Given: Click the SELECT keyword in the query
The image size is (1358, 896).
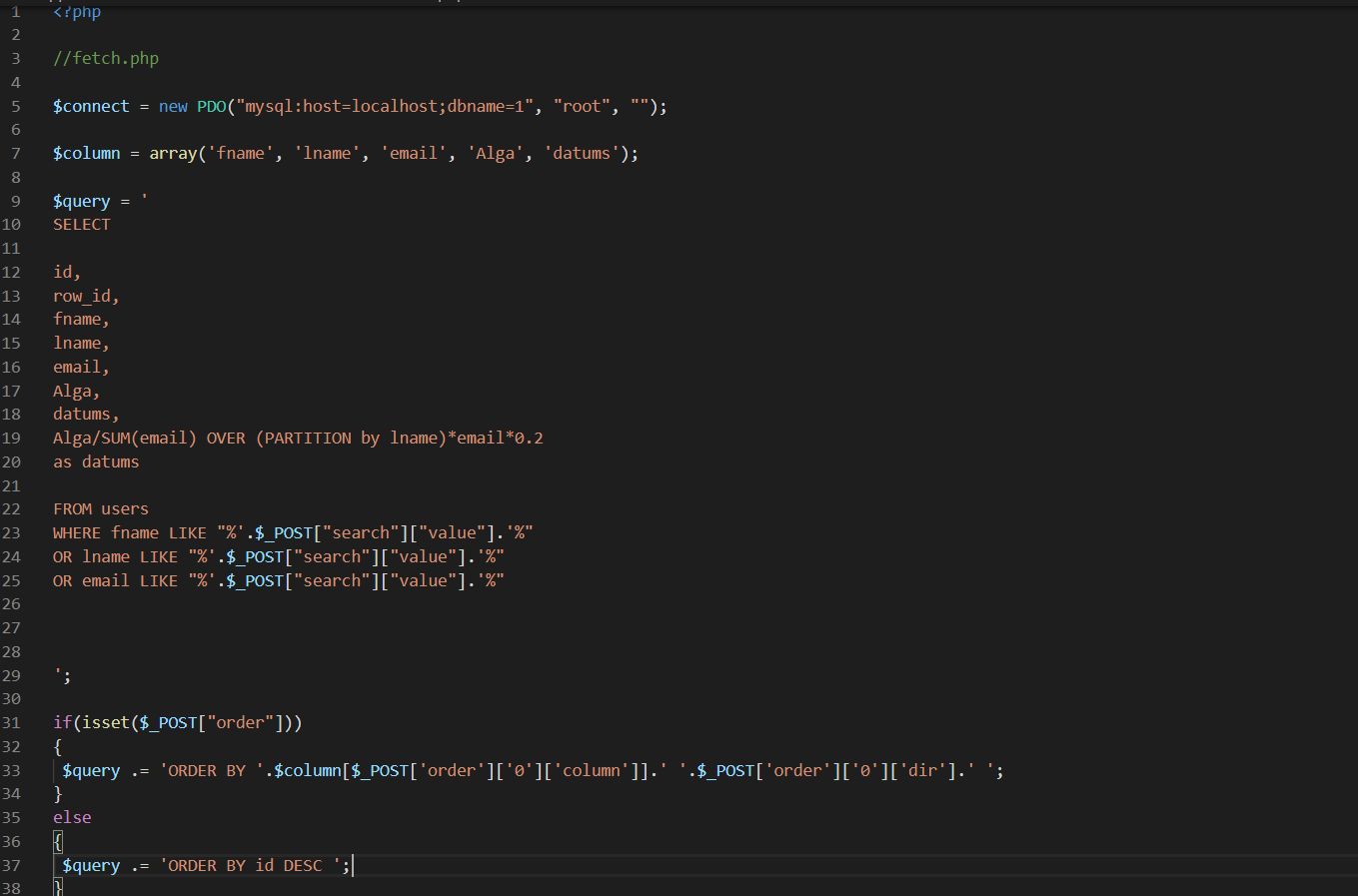Looking at the screenshot, I should [x=82, y=225].
